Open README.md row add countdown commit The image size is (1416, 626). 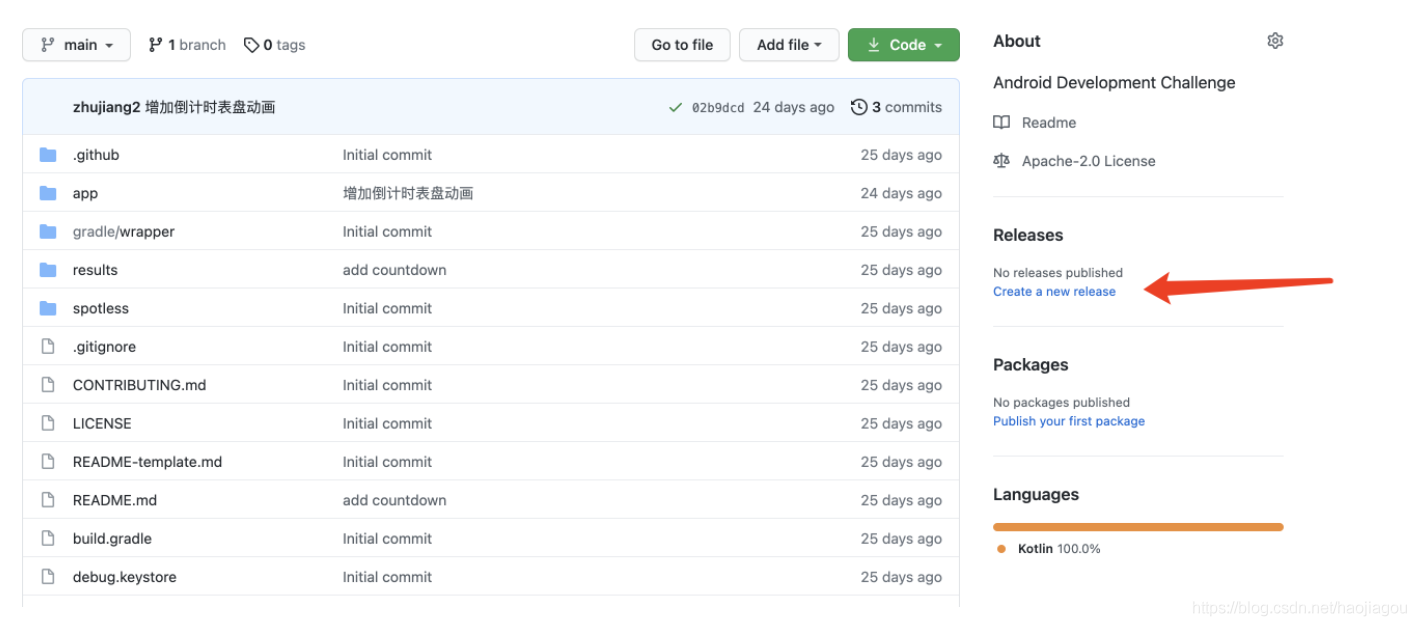(x=394, y=500)
